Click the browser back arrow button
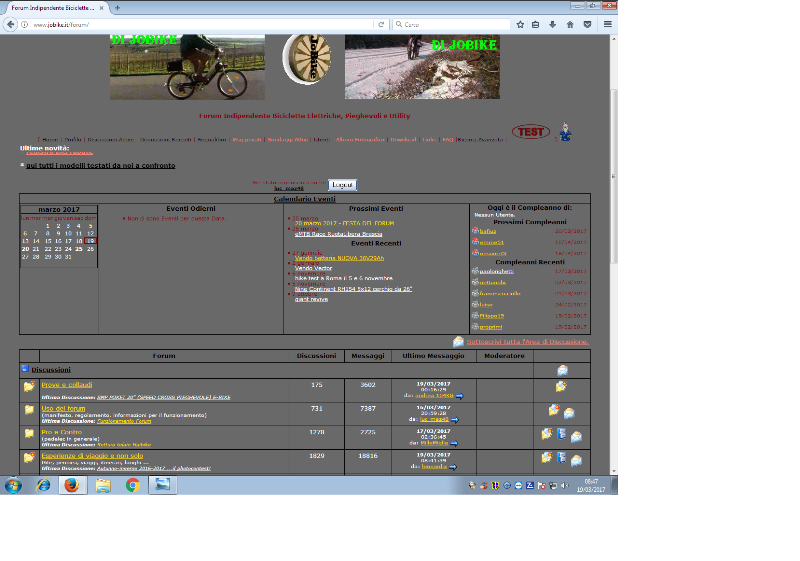 tap(10, 24)
